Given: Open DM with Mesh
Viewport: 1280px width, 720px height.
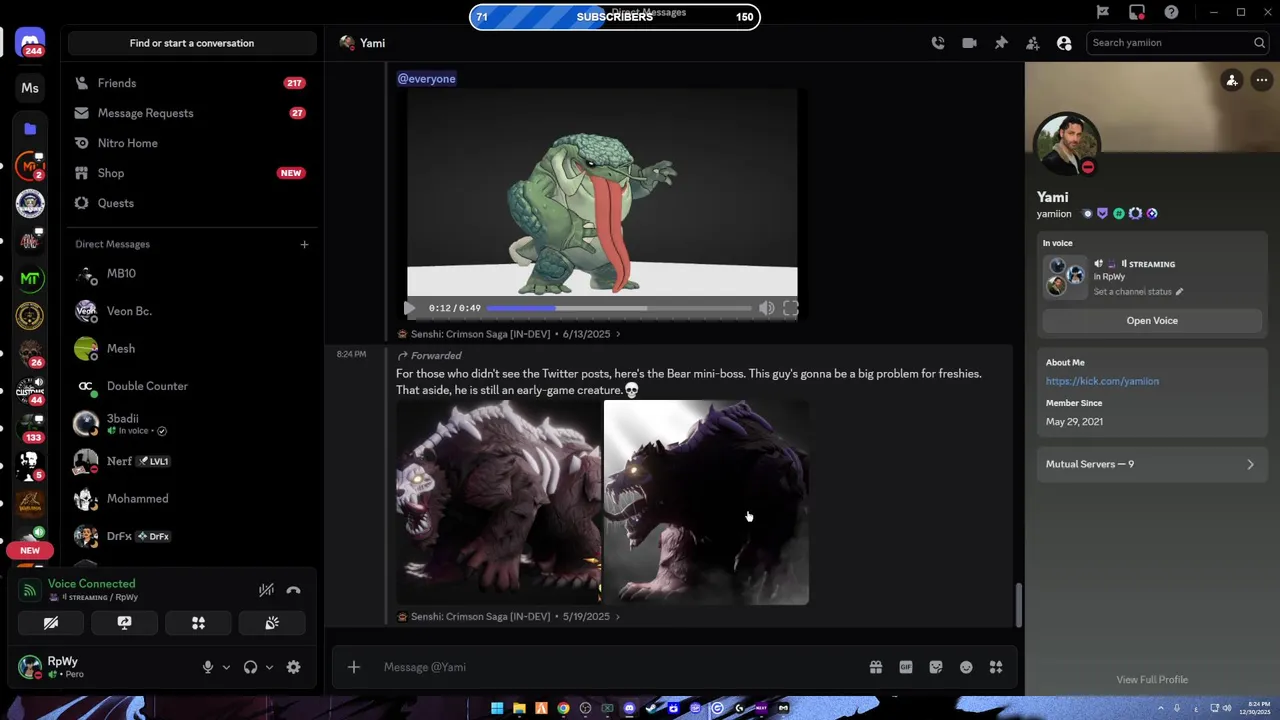Looking at the screenshot, I should tap(192, 348).
